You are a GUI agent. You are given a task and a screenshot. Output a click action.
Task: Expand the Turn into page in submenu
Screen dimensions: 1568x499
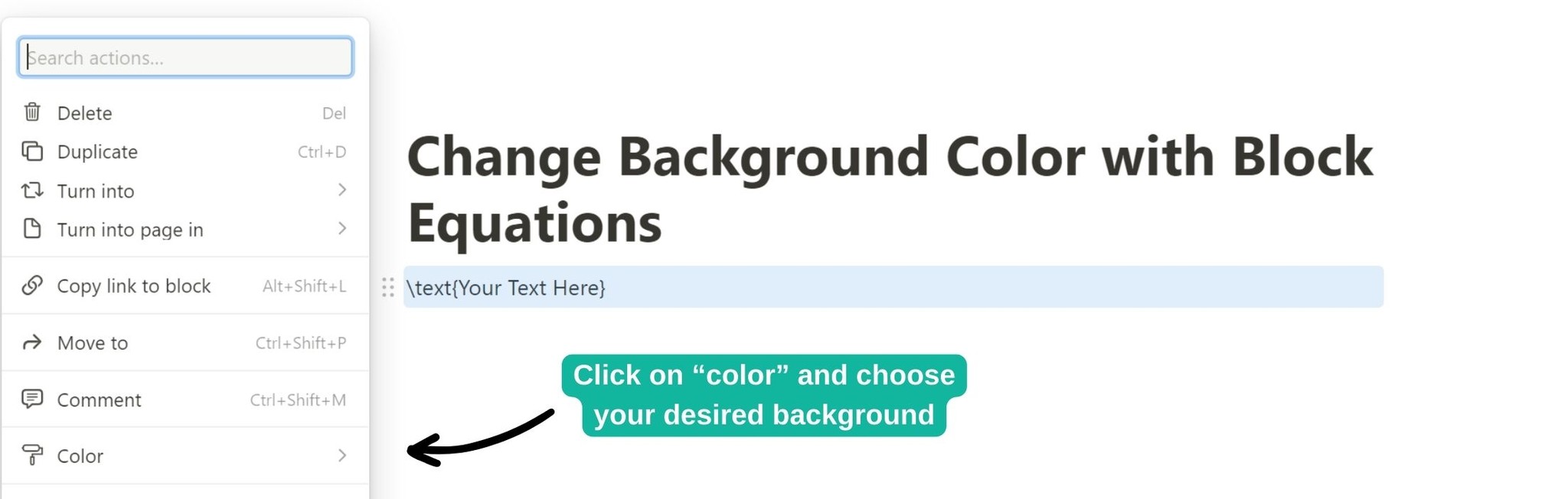pos(342,229)
